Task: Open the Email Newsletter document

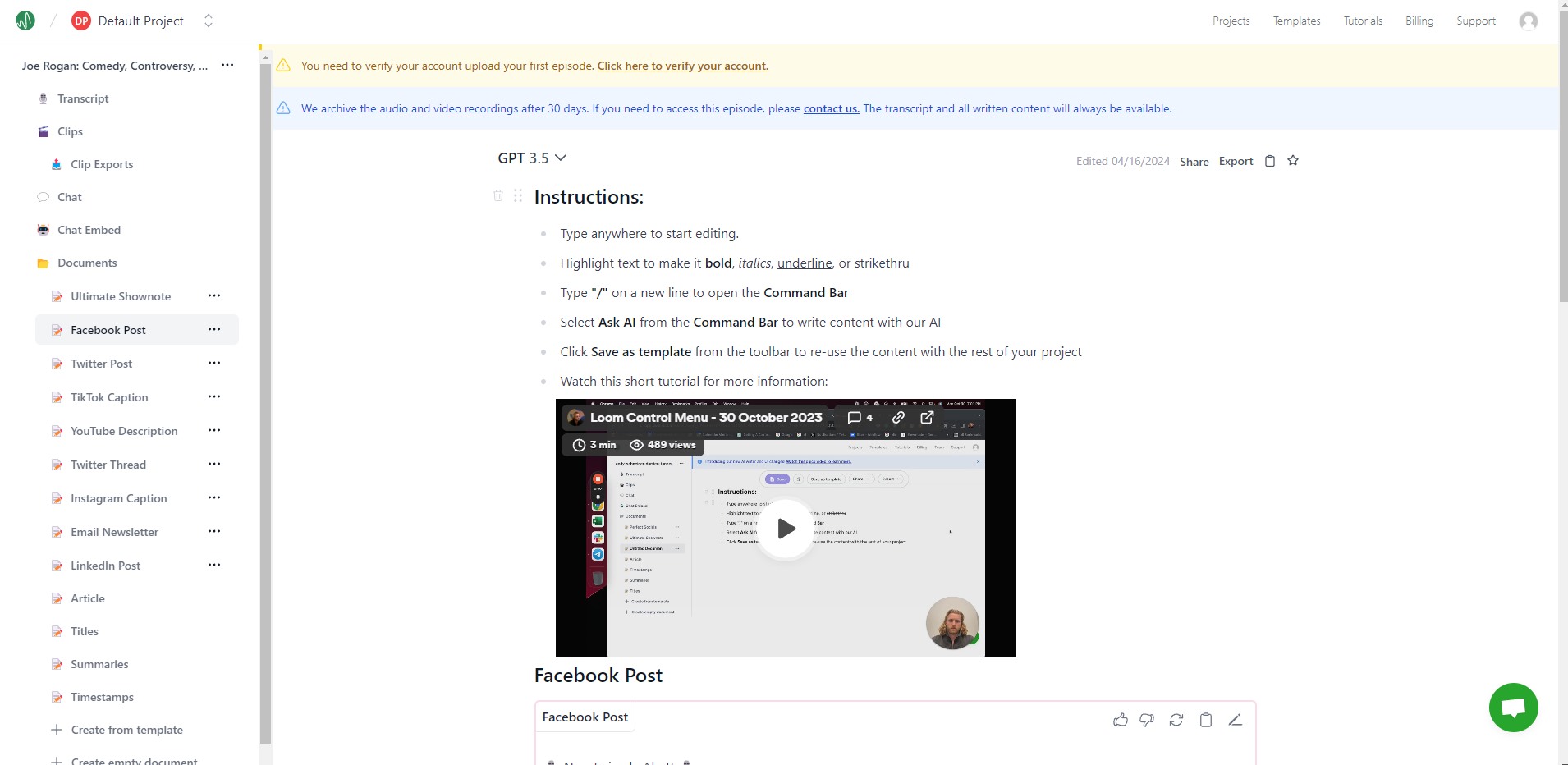Action: tap(114, 532)
